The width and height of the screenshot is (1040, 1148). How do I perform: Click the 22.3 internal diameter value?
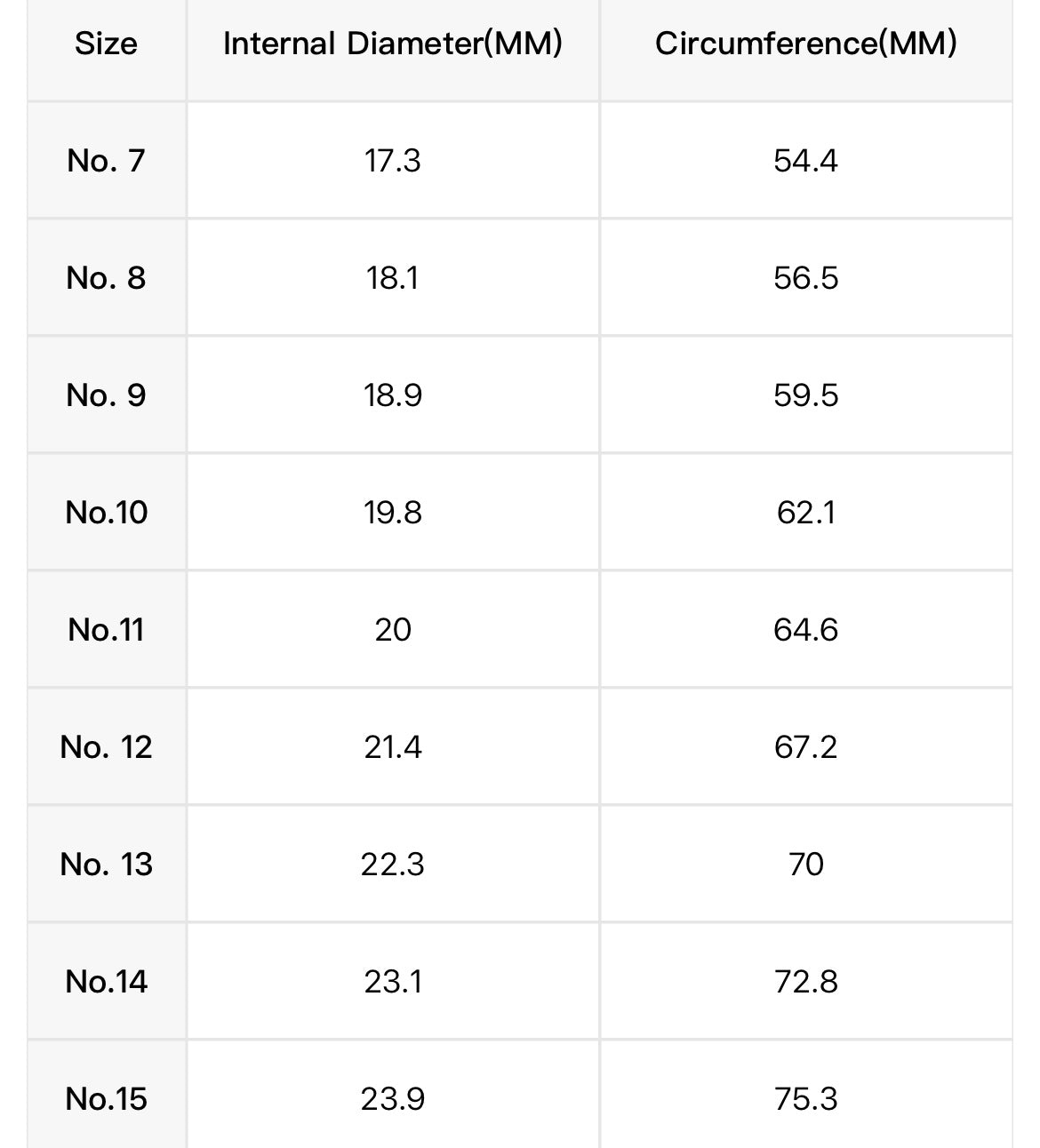(x=392, y=865)
